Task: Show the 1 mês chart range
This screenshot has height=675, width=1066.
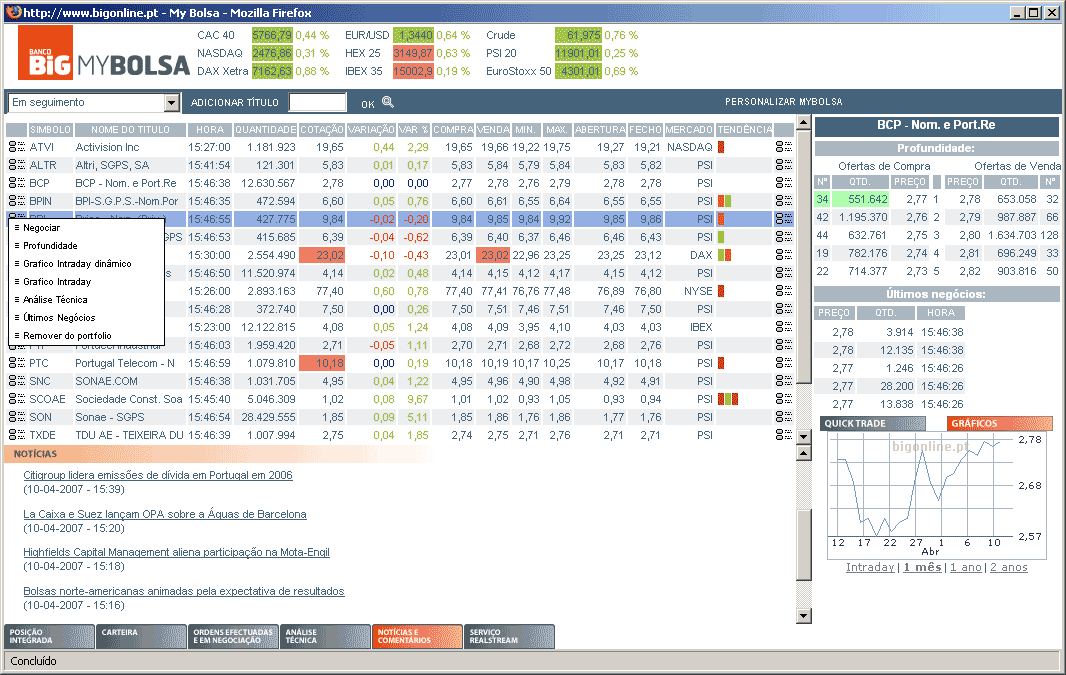Action: (923, 567)
